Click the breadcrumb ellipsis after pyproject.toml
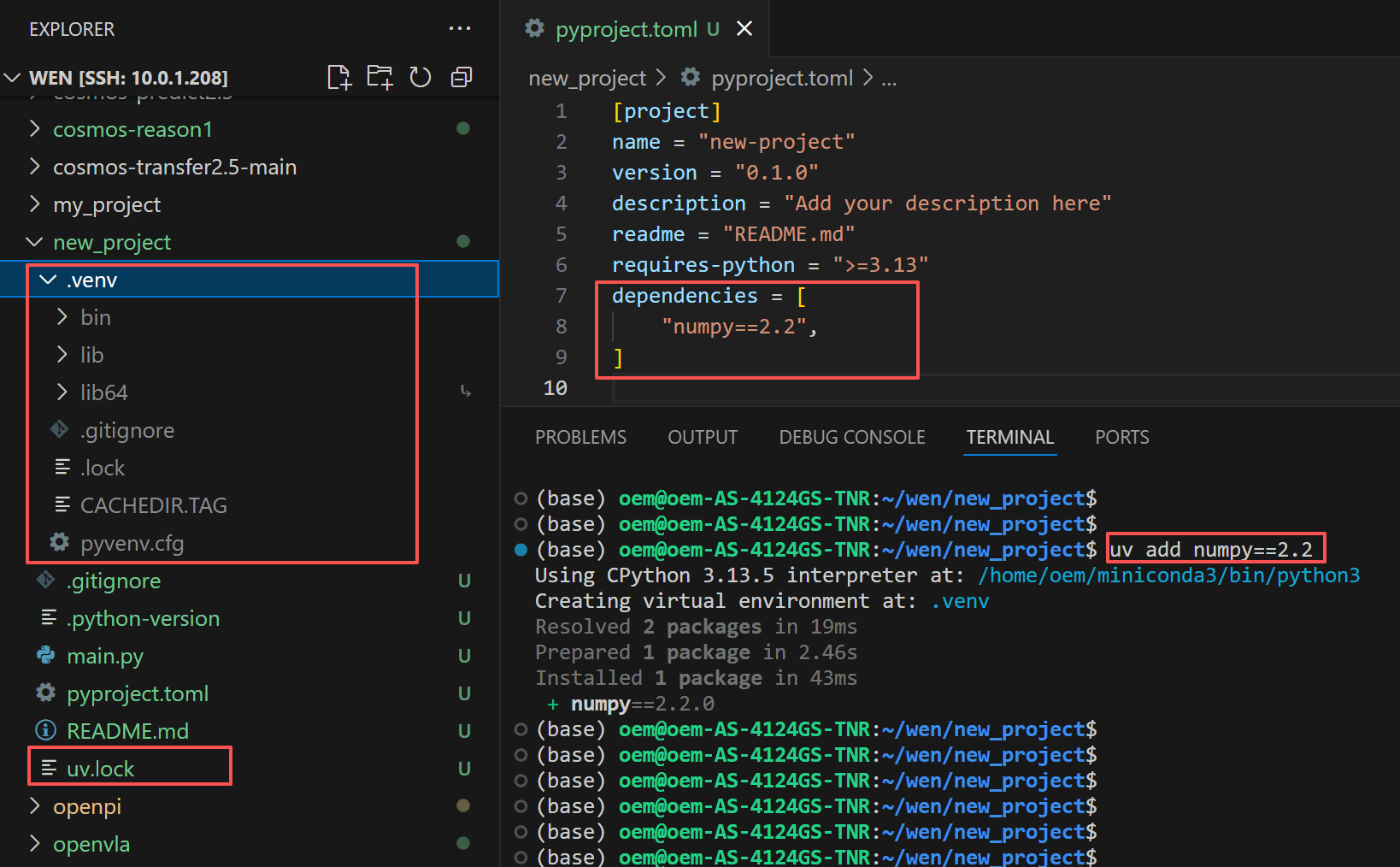Viewport: 1400px width, 867px height. (x=889, y=78)
